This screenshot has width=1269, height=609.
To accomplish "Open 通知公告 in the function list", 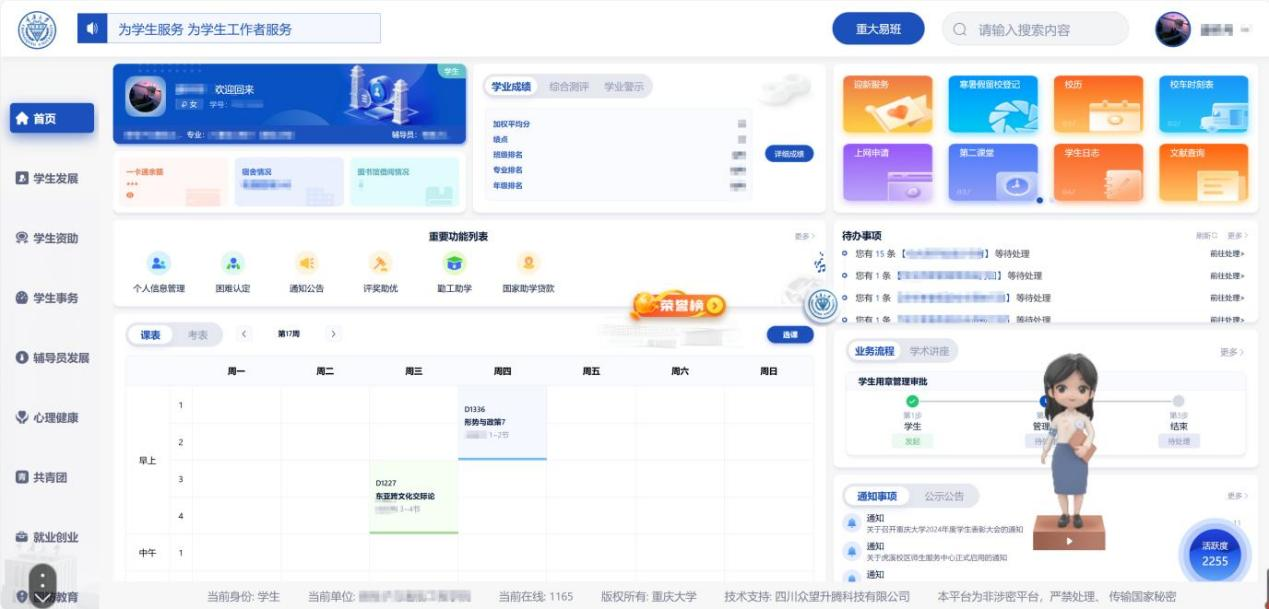I will [306, 264].
